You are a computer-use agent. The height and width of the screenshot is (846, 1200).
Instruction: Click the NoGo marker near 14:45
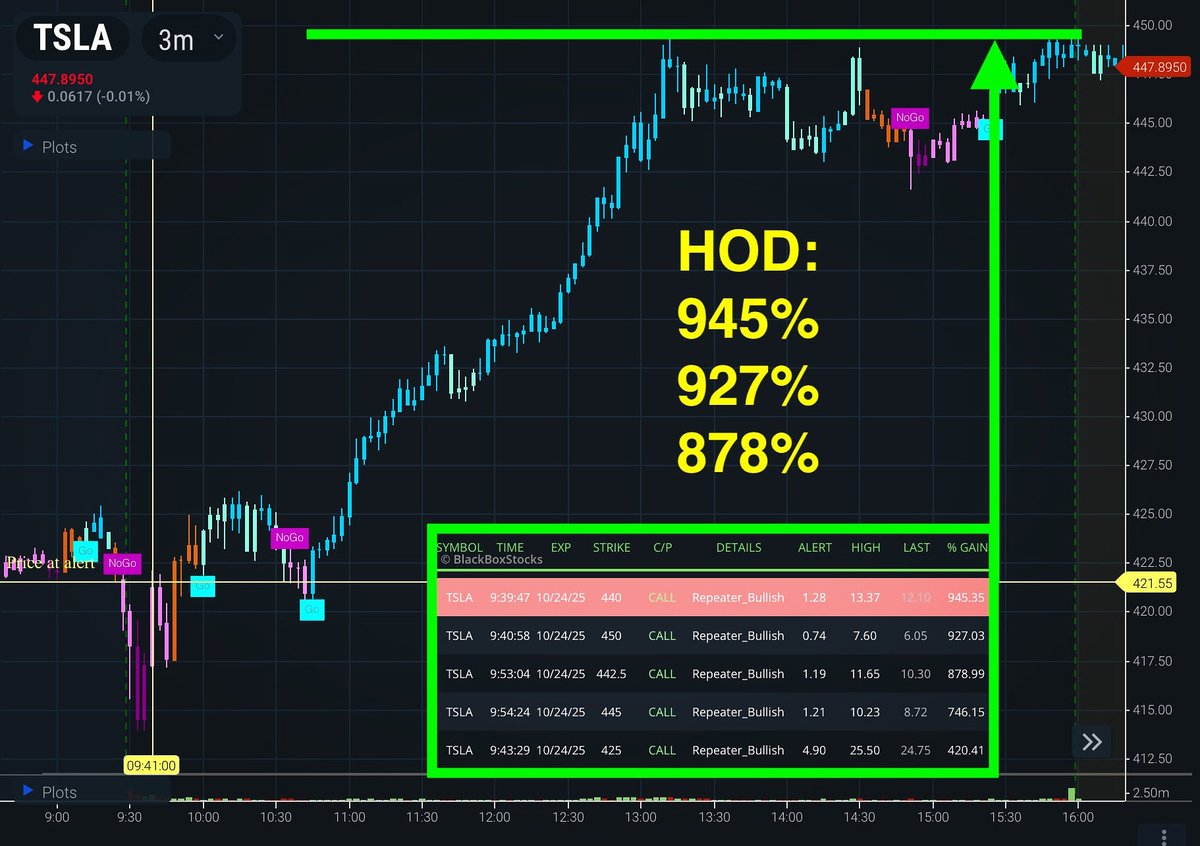pyautogui.click(x=910, y=118)
